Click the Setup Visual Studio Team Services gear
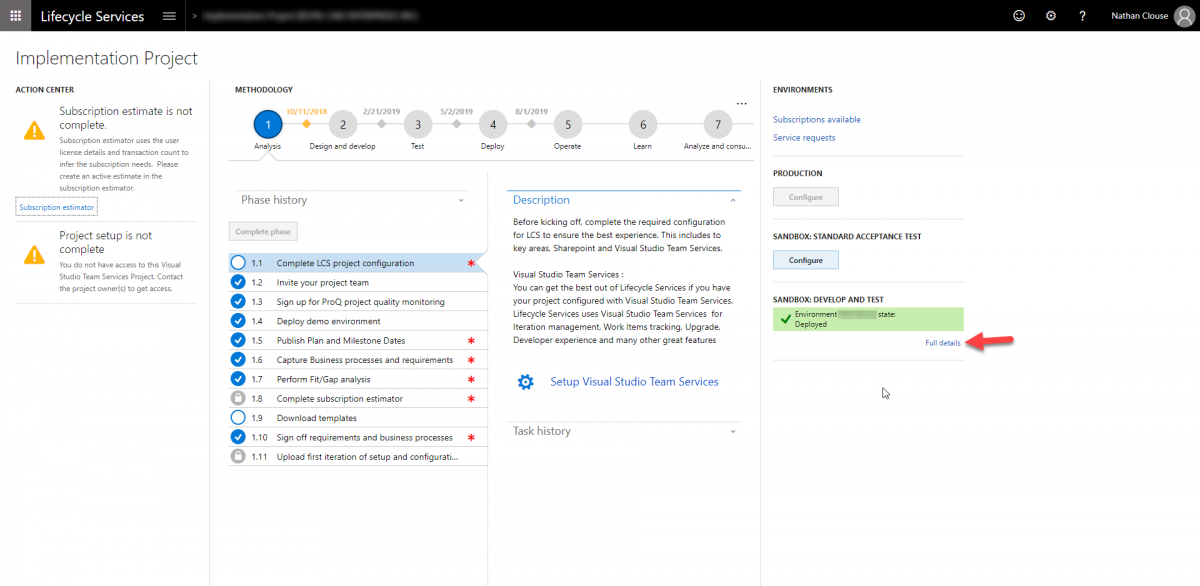This screenshot has height=586, width=1200. pos(526,382)
